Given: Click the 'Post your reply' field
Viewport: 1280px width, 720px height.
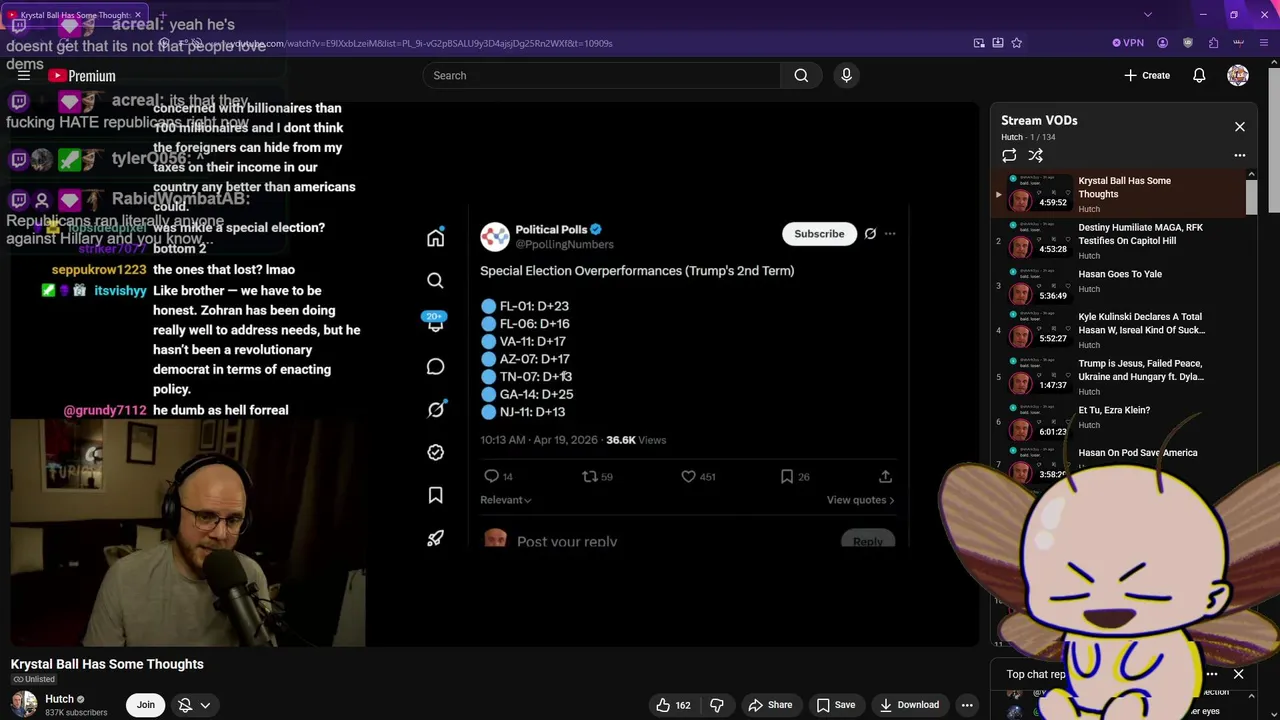Looking at the screenshot, I should pyautogui.click(x=567, y=541).
